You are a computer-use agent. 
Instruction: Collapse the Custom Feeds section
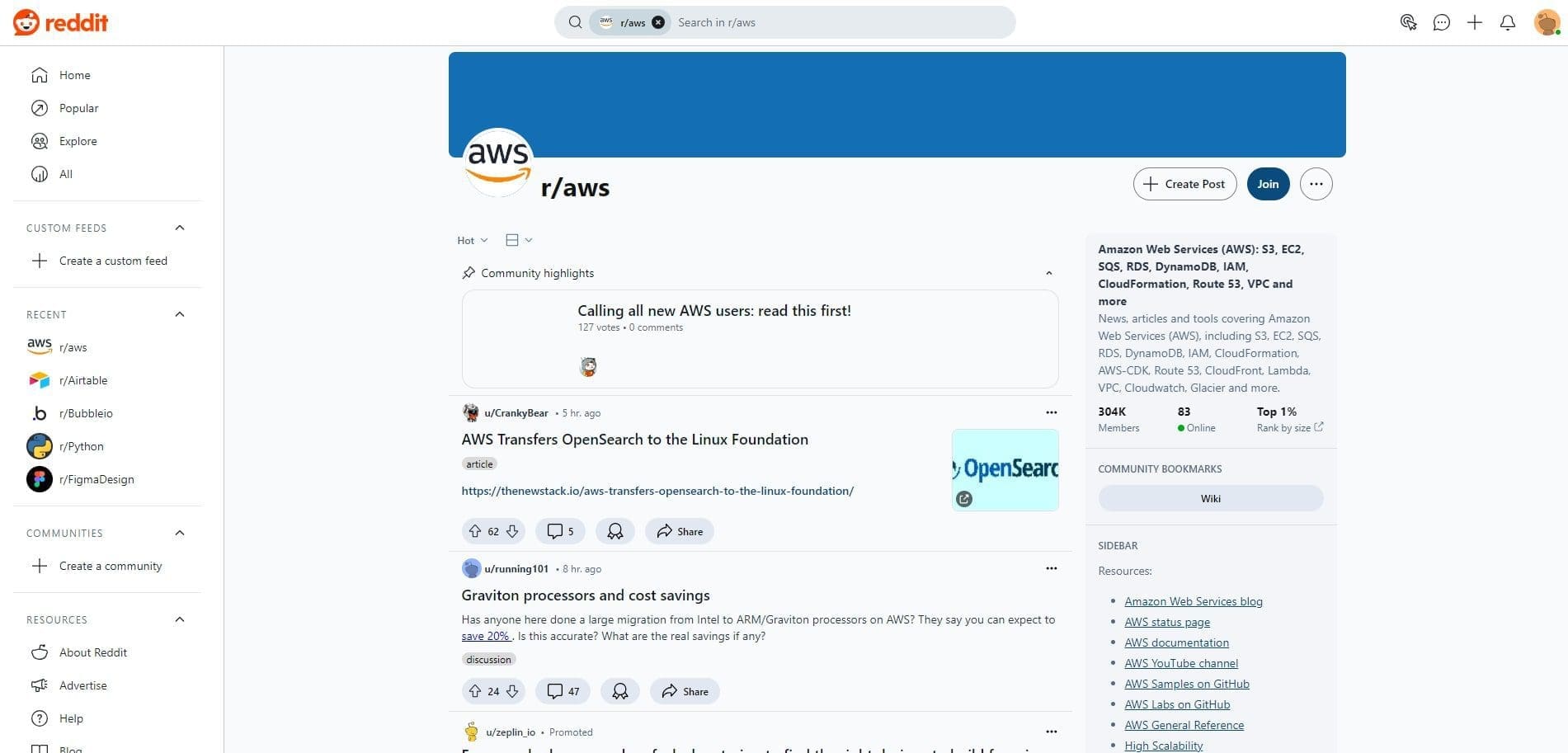click(180, 228)
